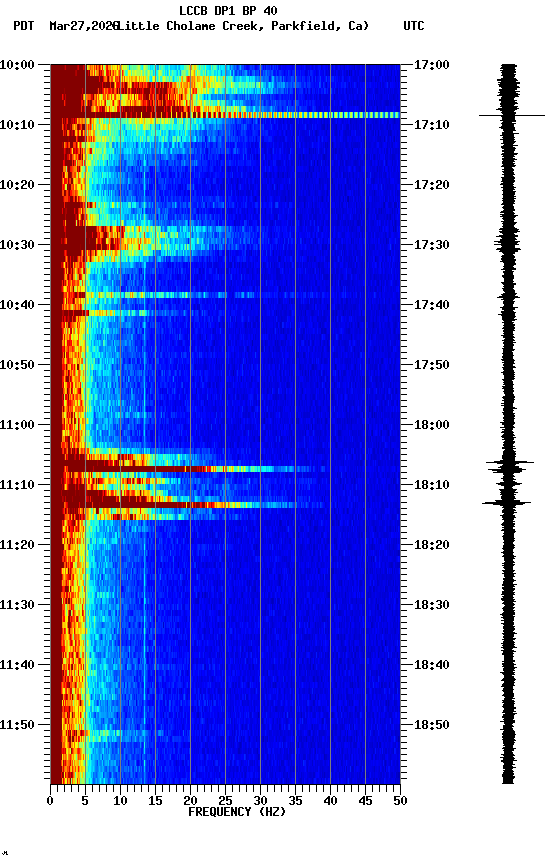552x864 pixels.
Task: Click the '25' frequency axis tick label
Action: pyautogui.click(x=225, y=801)
